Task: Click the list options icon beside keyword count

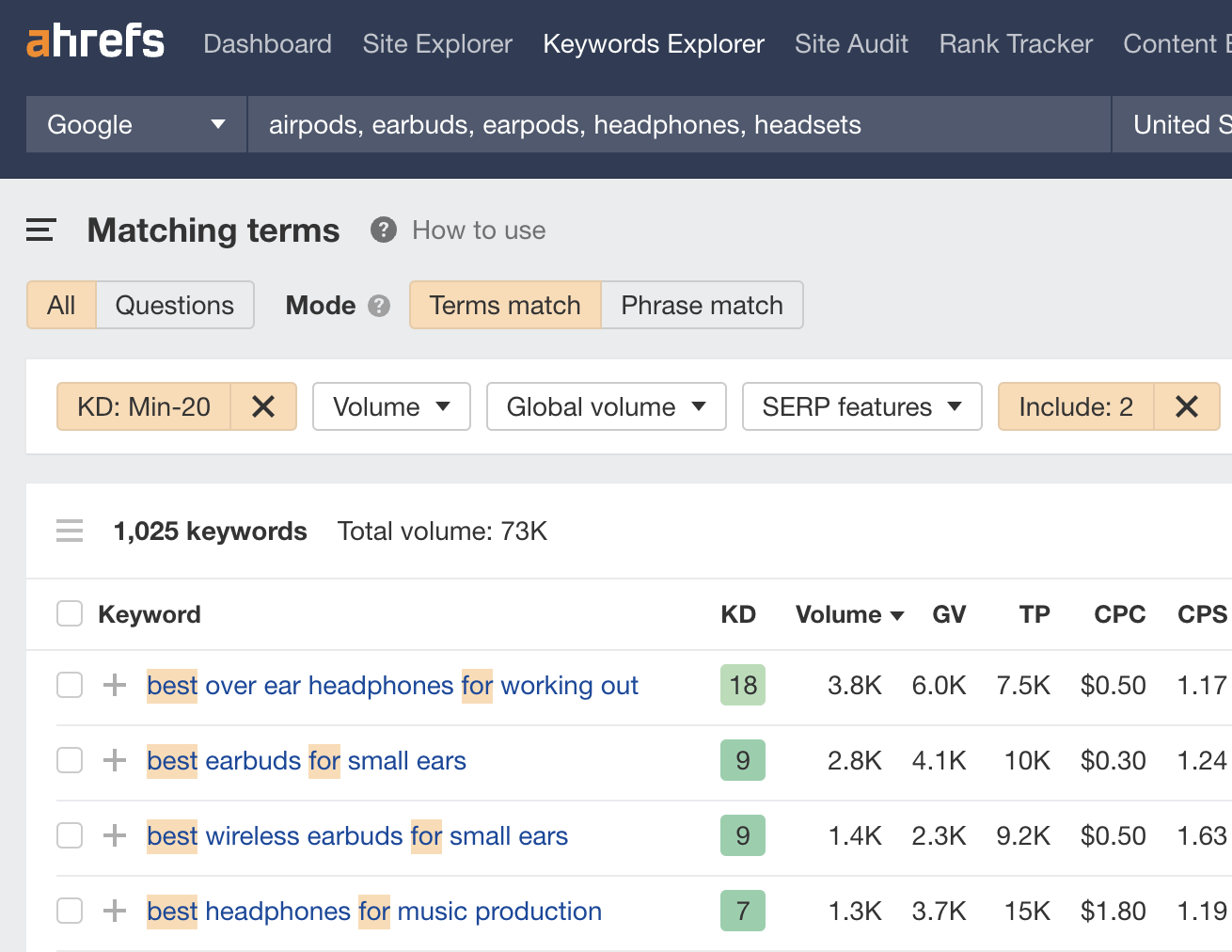Action: [x=70, y=531]
